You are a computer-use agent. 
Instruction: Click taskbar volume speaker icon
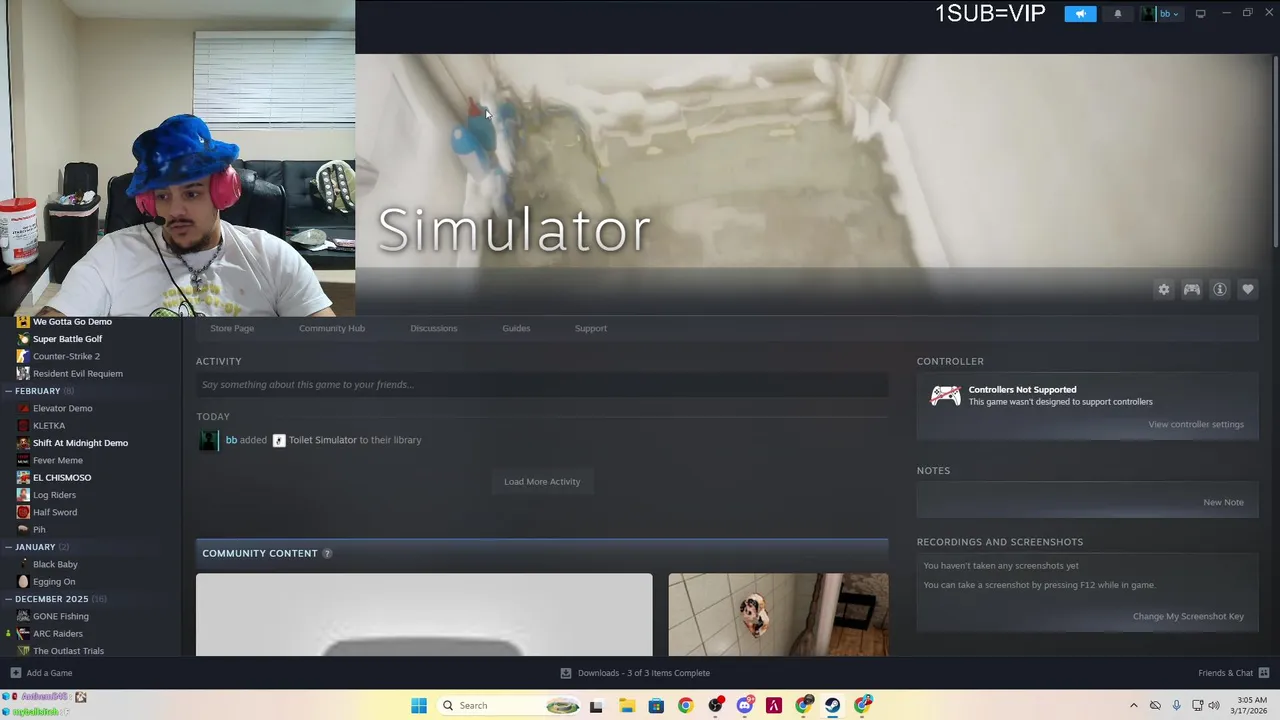click(x=1213, y=705)
